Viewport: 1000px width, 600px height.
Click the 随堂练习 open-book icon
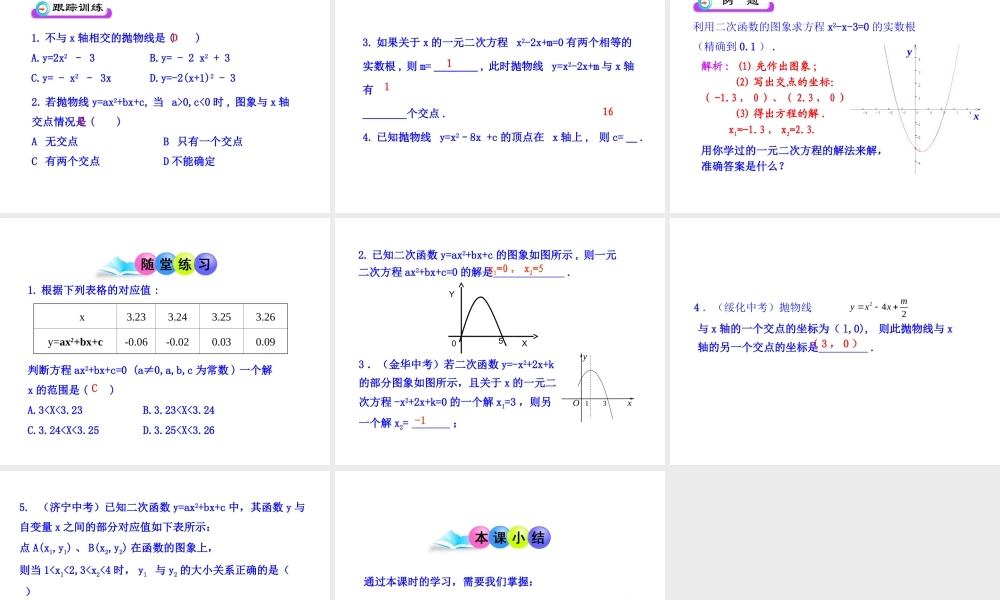tap(157, 263)
